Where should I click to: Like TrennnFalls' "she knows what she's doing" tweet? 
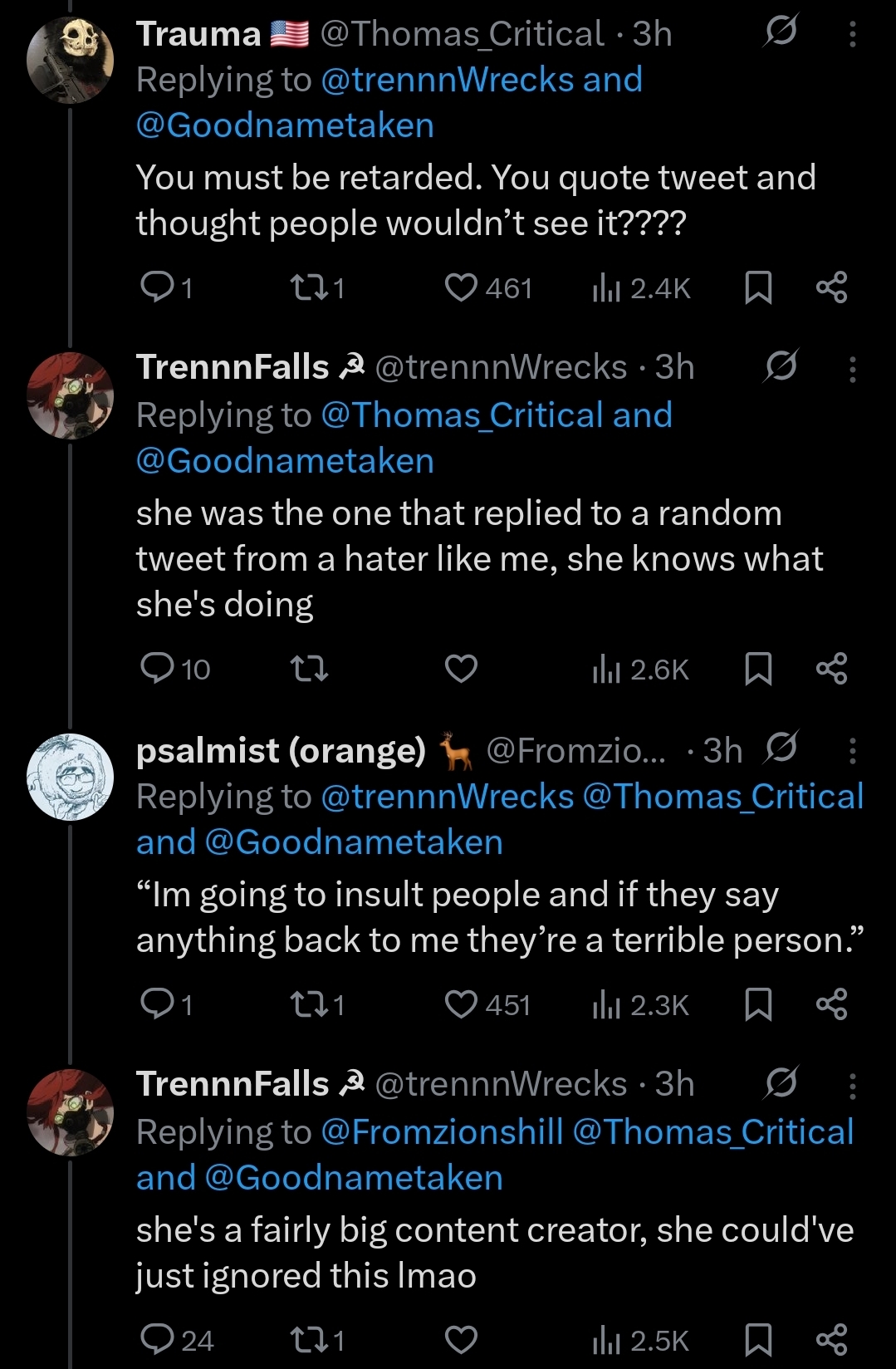pos(461,668)
